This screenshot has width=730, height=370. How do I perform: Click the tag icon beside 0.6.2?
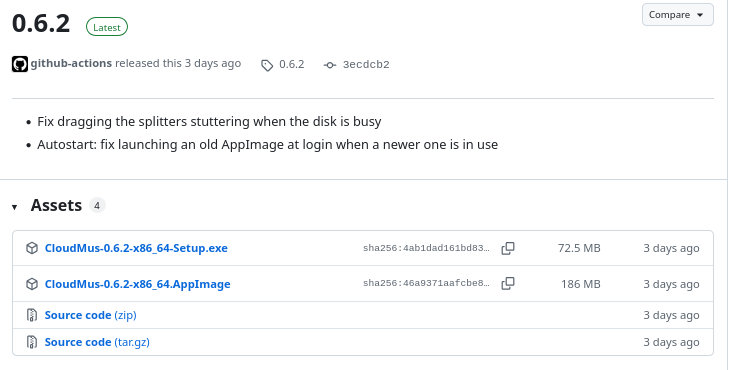[267, 65]
